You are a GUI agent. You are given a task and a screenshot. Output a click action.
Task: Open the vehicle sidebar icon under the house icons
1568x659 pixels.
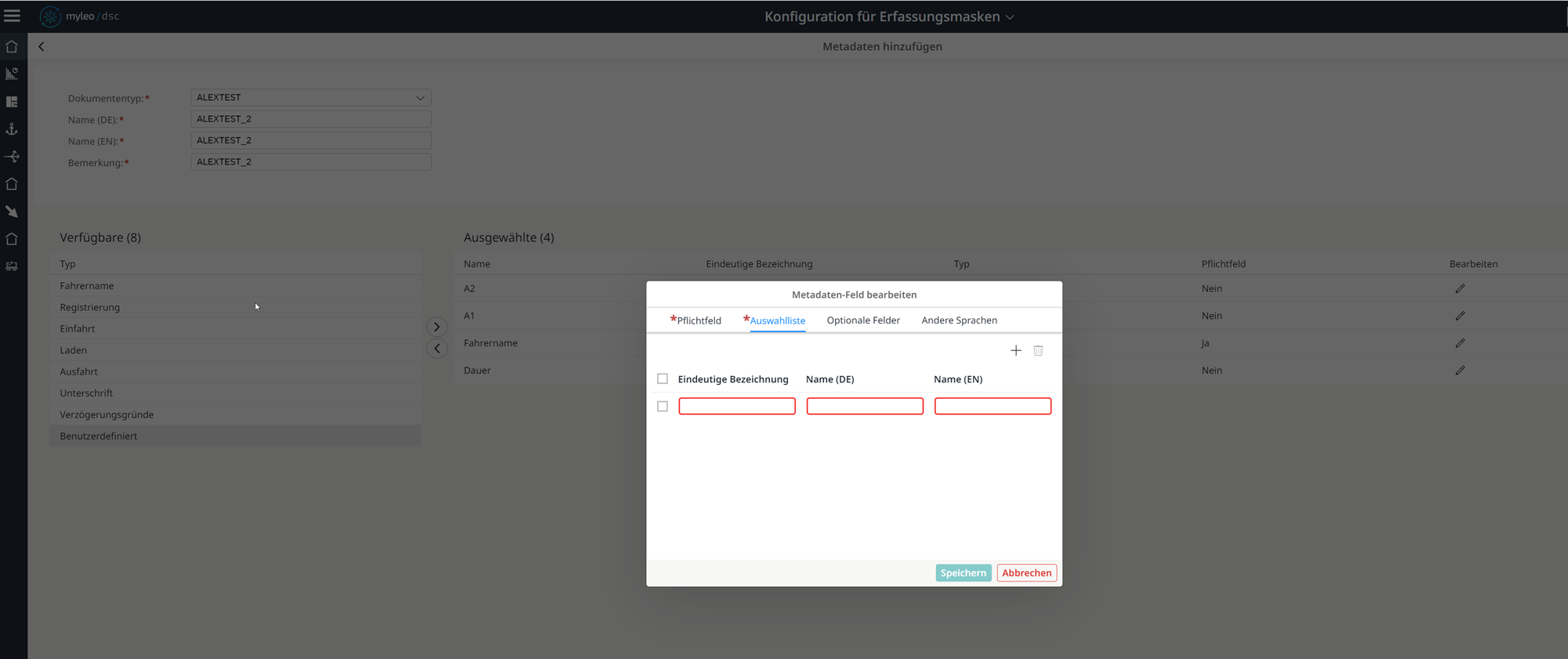click(x=12, y=266)
